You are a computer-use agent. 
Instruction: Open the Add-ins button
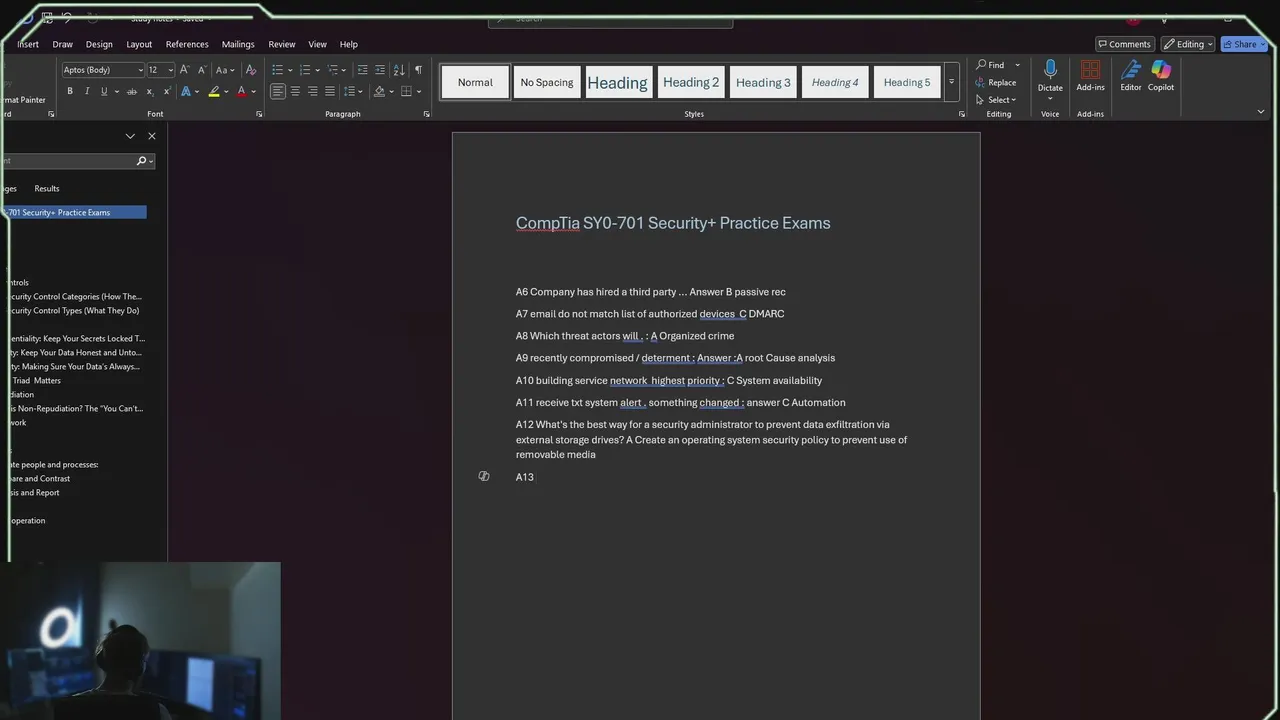click(1090, 76)
